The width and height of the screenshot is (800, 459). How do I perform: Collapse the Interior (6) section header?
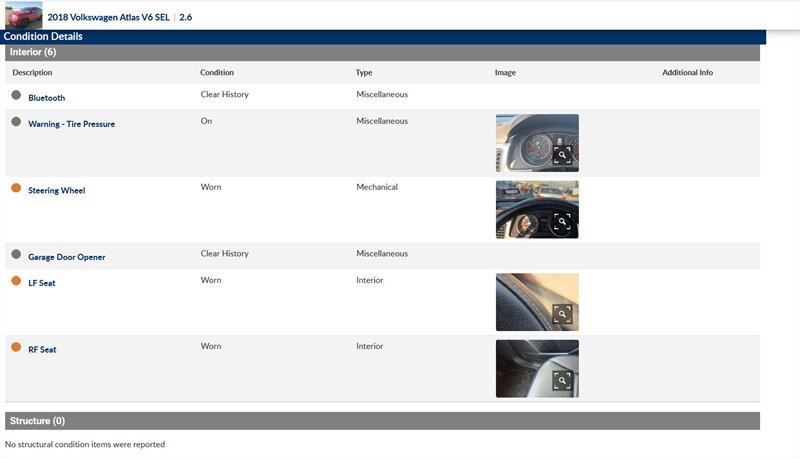[x=383, y=52]
